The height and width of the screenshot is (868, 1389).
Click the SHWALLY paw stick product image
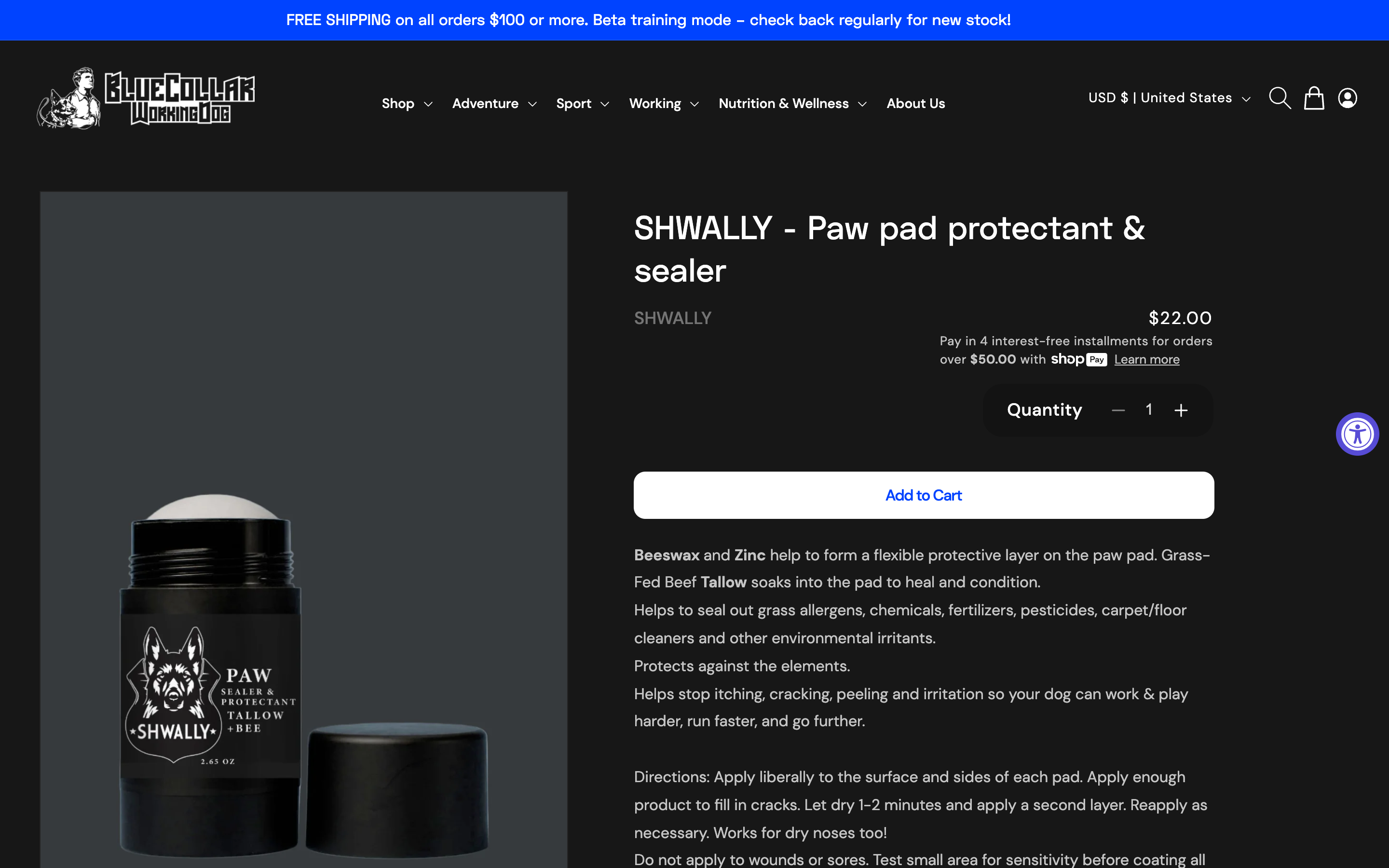(304, 530)
